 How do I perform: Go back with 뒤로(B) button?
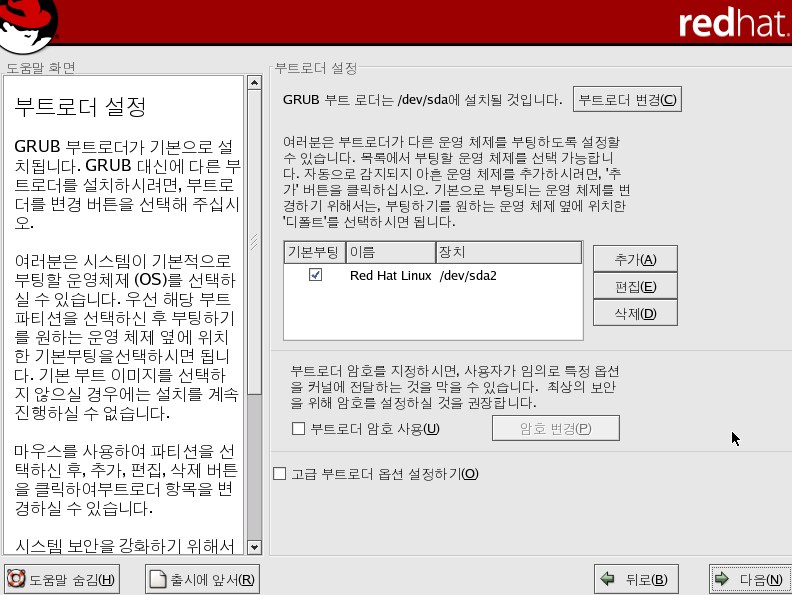[636, 579]
